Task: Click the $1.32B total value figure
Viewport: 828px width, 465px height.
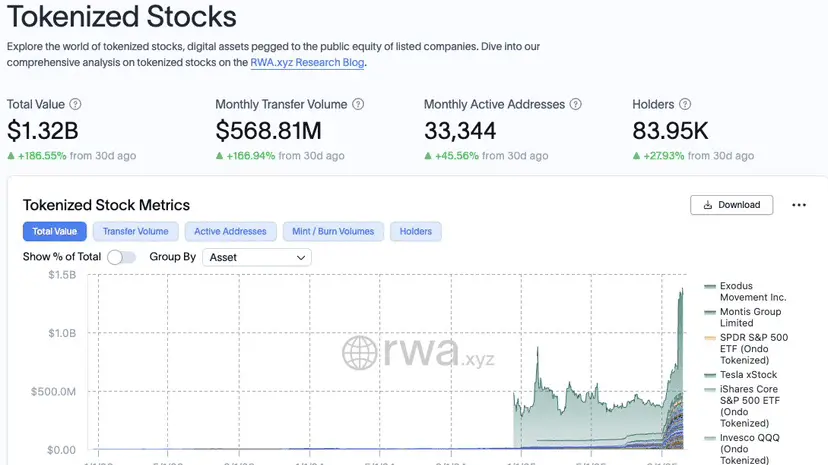Action: coord(43,131)
